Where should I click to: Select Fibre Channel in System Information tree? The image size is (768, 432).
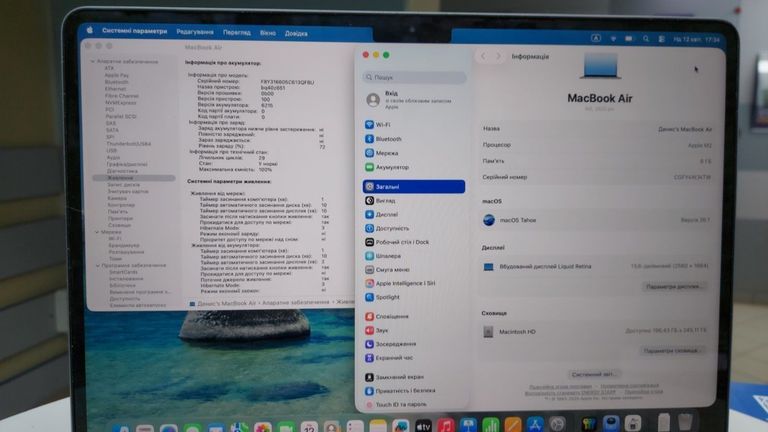121,96
